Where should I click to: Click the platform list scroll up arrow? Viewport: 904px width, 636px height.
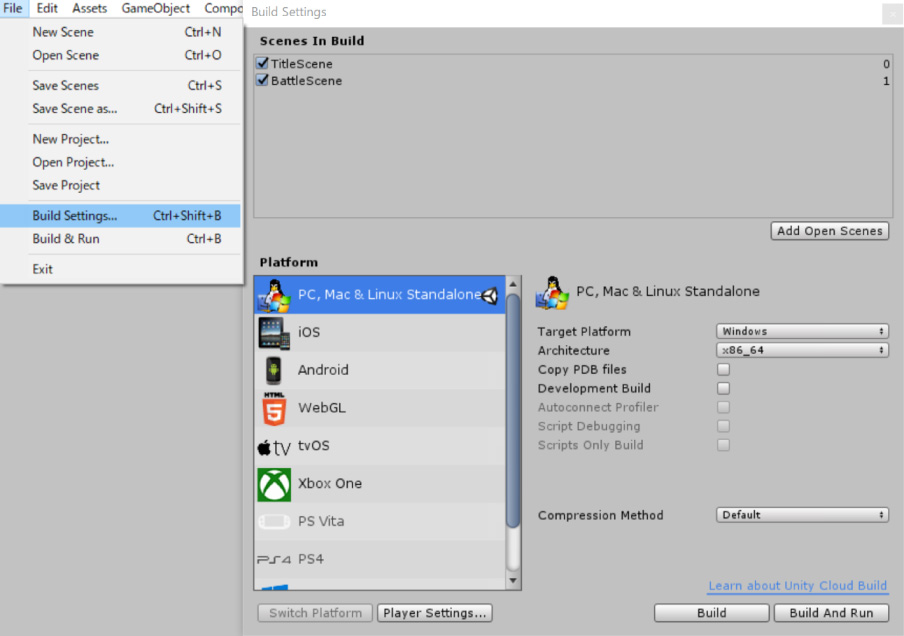513,284
